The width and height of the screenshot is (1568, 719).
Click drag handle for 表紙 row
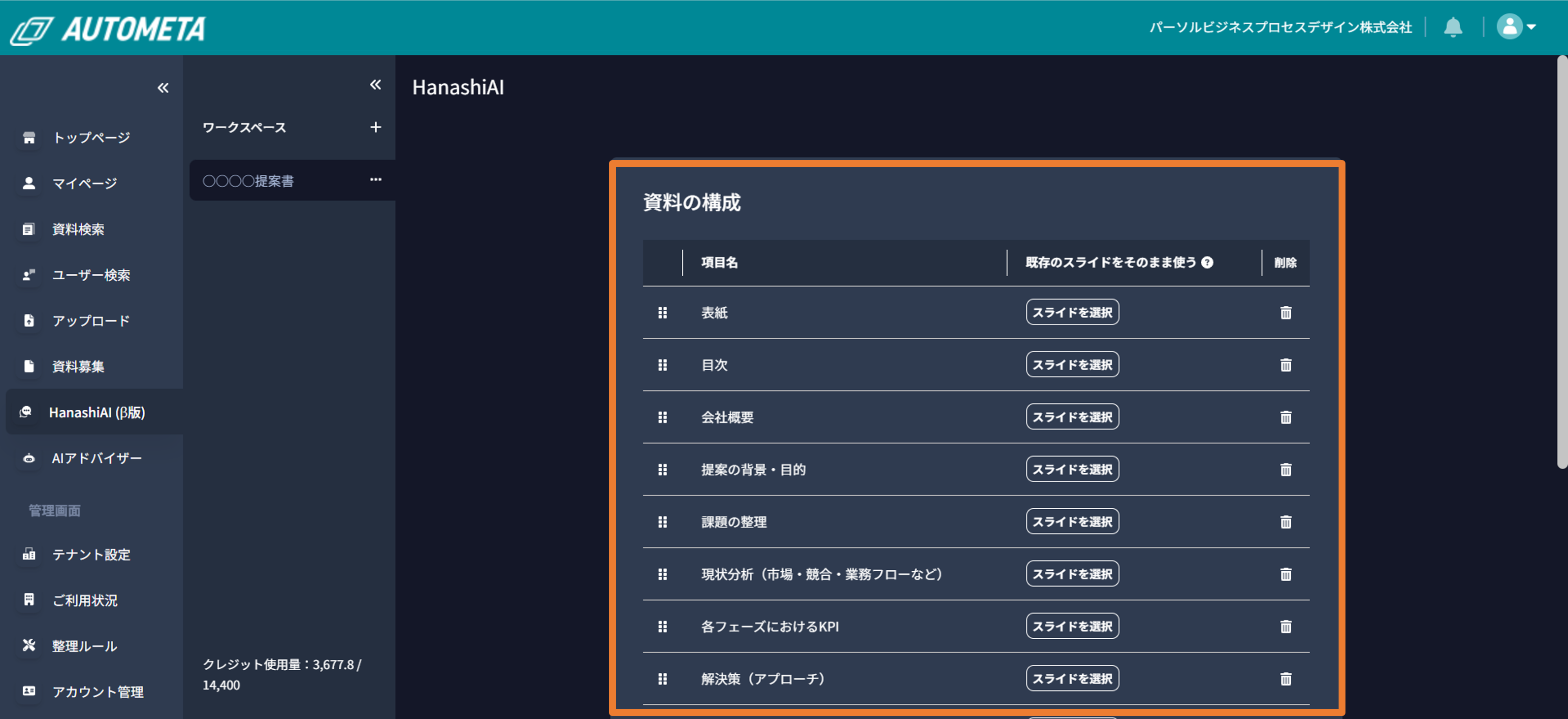tap(662, 312)
